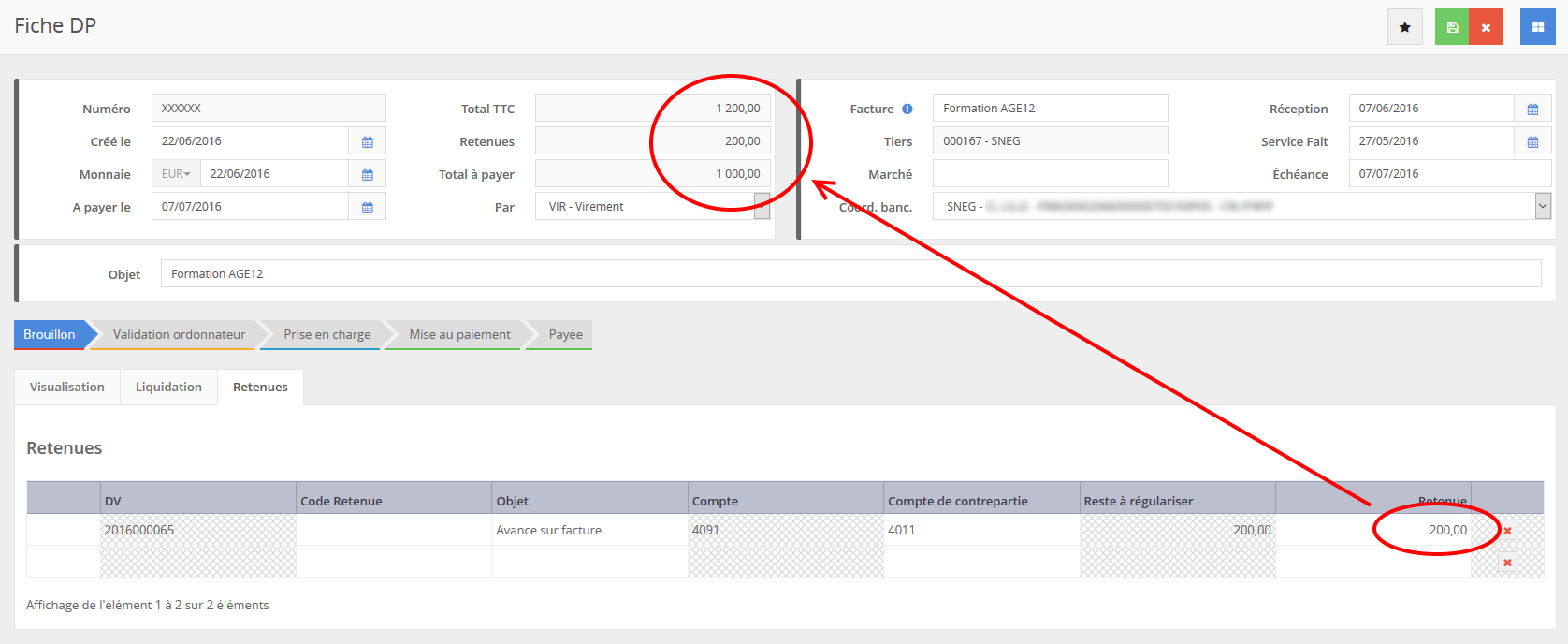Open the blue grid menu icon
The image size is (1568, 644).
1537,27
